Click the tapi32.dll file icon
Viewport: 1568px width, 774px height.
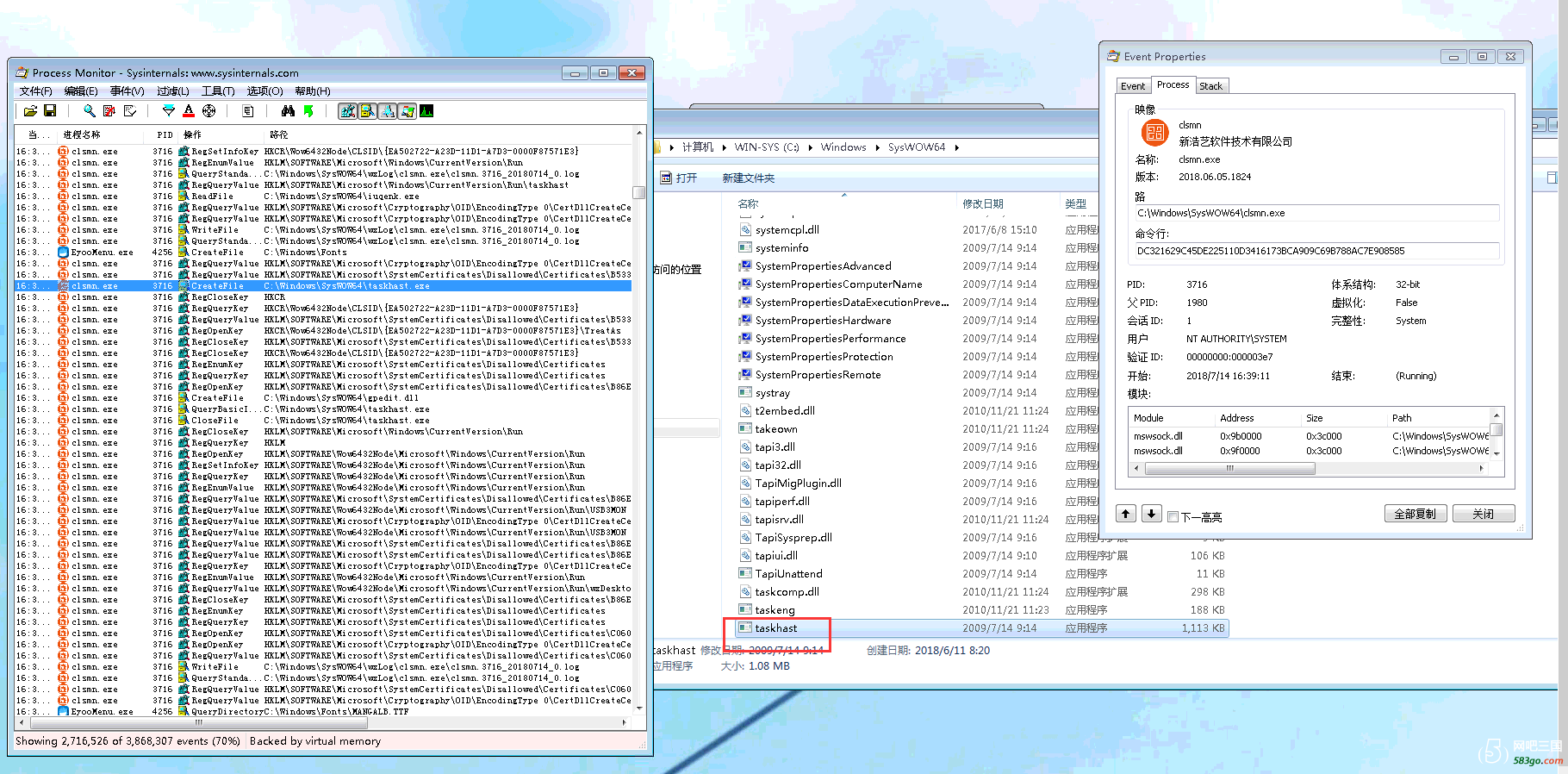[x=745, y=465]
